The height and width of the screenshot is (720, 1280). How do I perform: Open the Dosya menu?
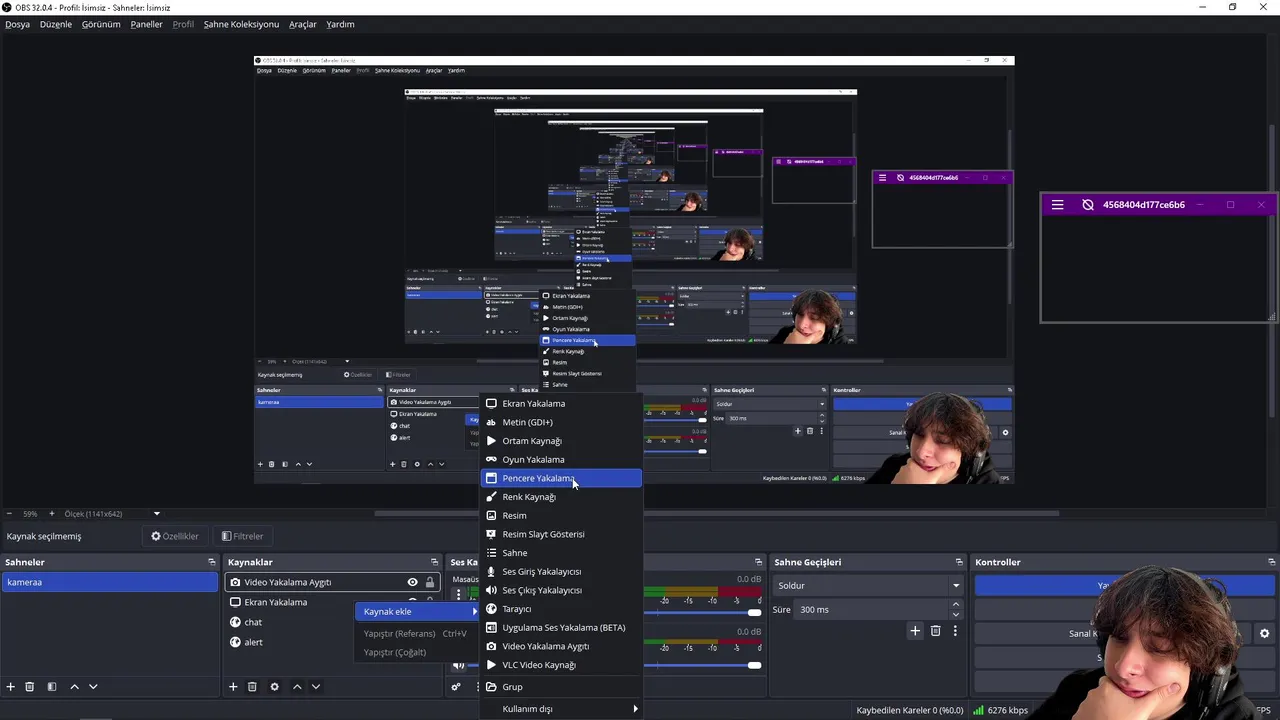pyautogui.click(x=17, y=24)
